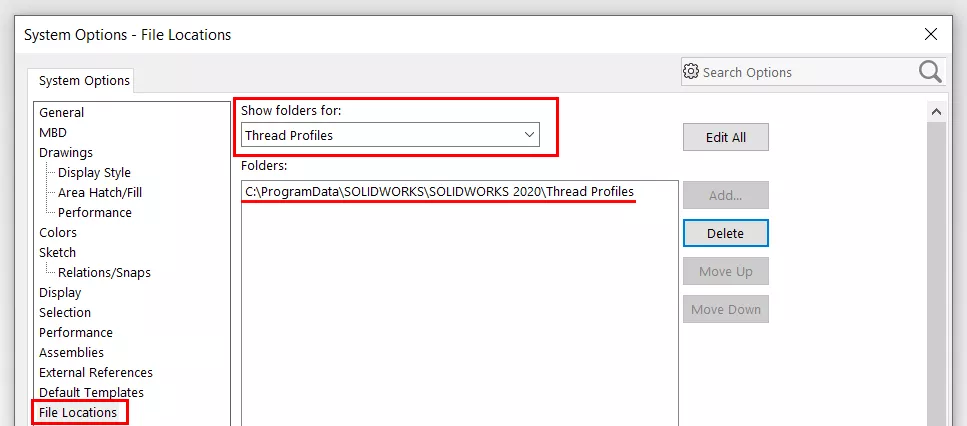This screenshot has width=967, height=426.
Task: Open Relations/Snaps under Sketch
Action: pyautogui.click(x=104, y=273)
